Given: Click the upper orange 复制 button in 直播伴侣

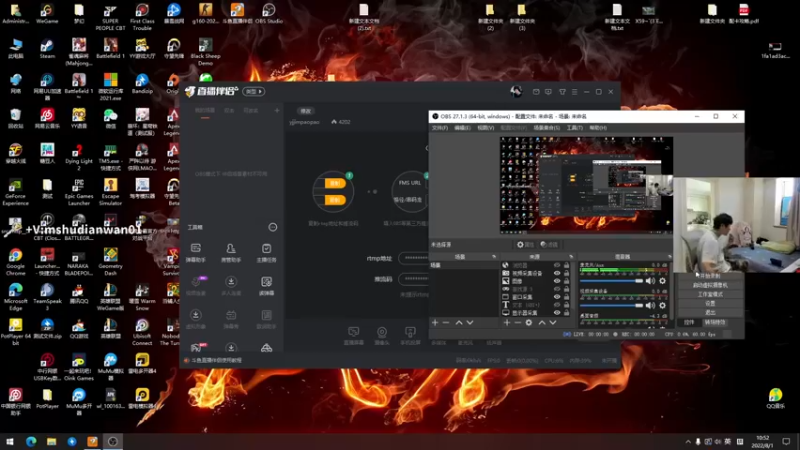Looking at the screenshot, I should [x=335, y=183].
